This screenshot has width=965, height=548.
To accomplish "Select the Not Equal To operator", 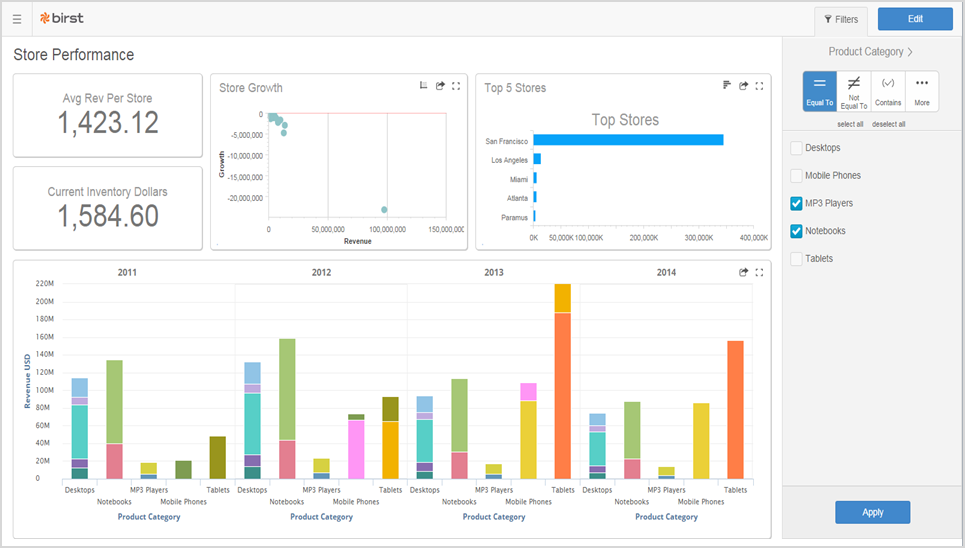I will 854,91.
